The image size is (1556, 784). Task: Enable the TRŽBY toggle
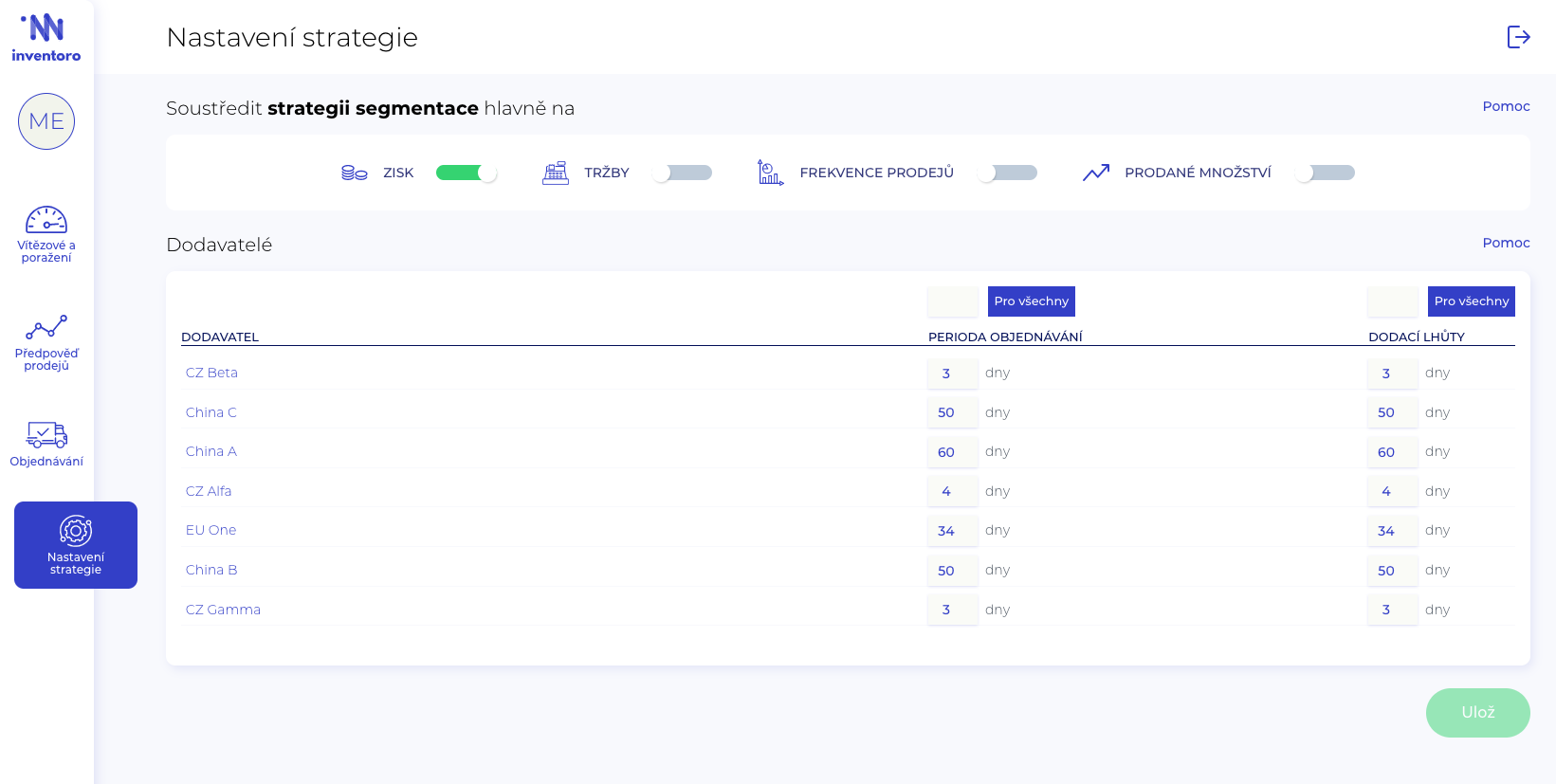pos(683,173)
